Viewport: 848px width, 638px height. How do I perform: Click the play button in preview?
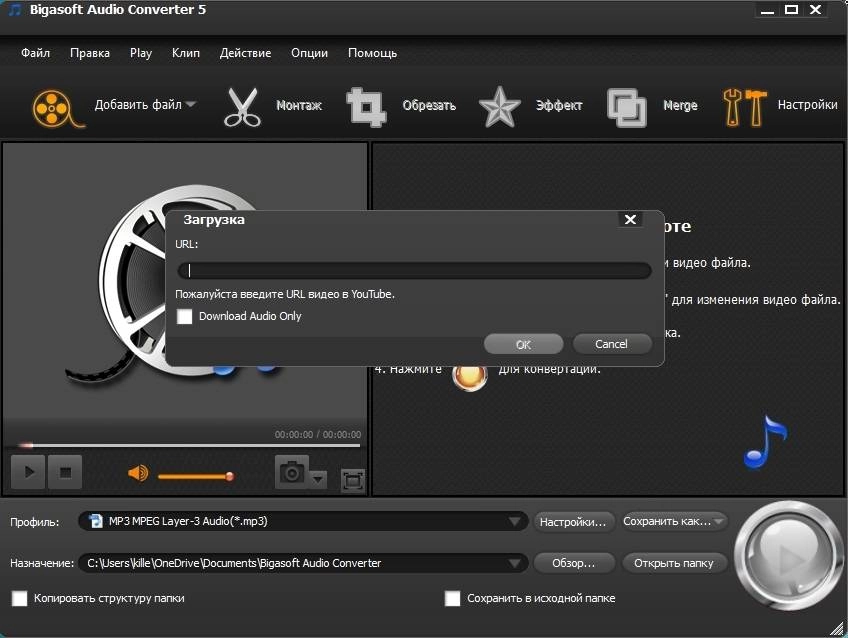tap(28, 472)
